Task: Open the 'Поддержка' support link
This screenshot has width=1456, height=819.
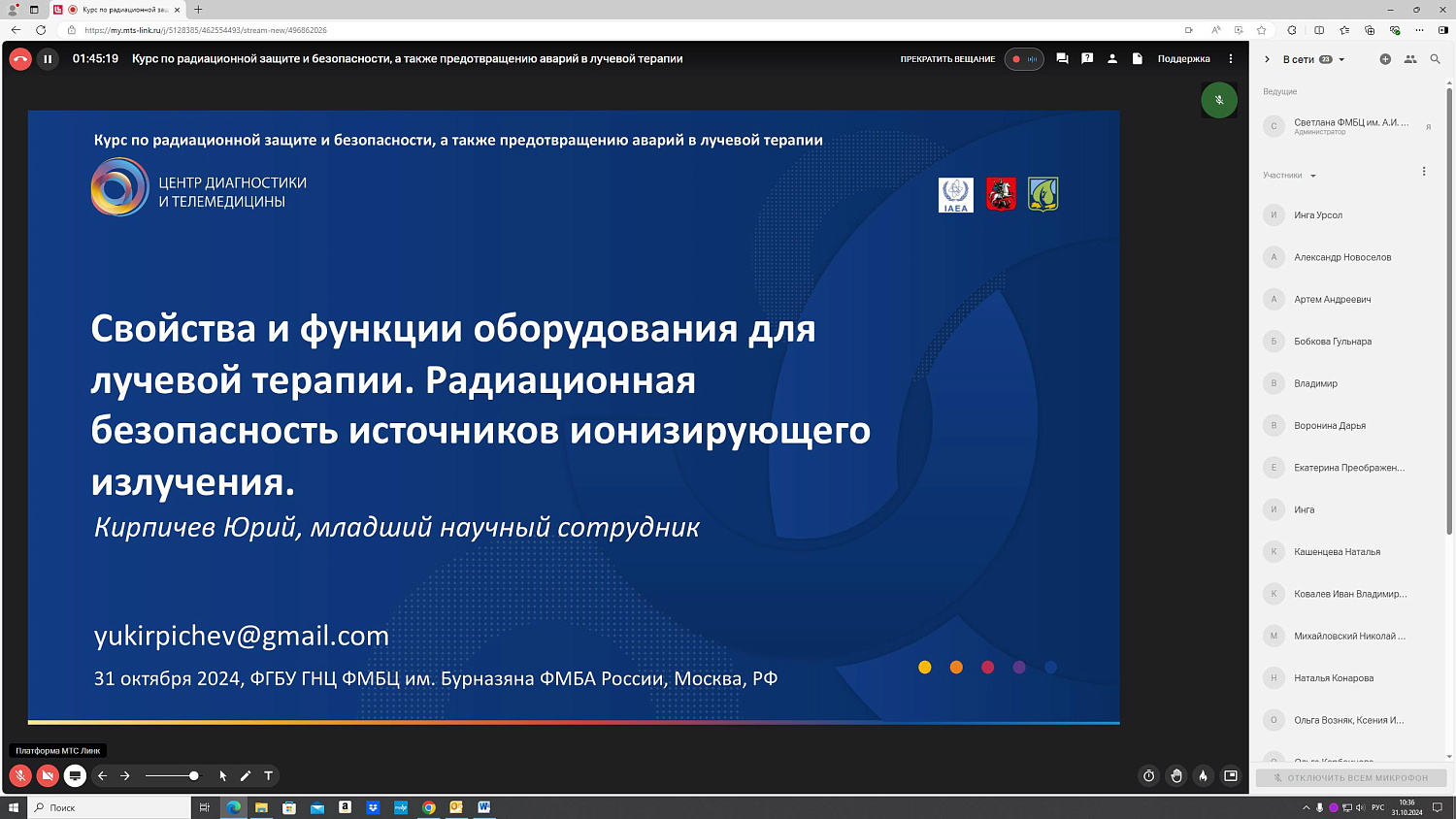Action: tap(1183, 59)
